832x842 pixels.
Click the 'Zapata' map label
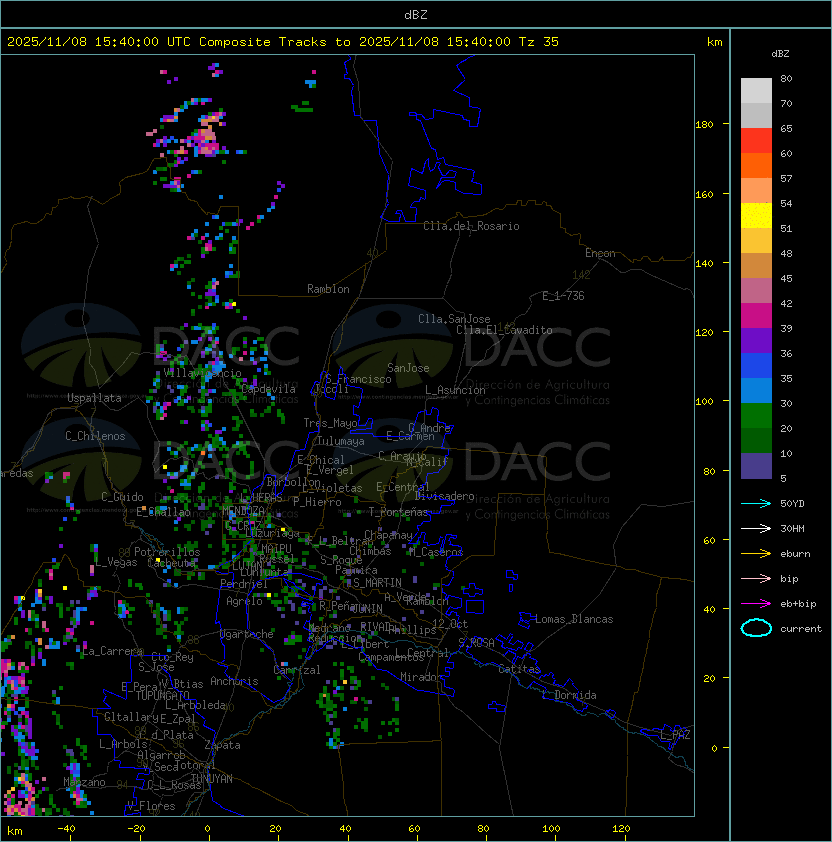coord(222,745)
